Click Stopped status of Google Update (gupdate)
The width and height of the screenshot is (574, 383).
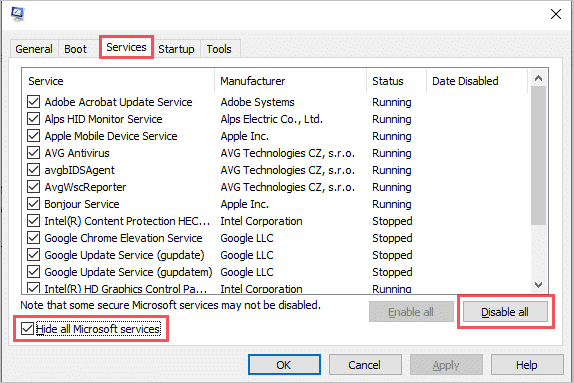click(392, 255)
